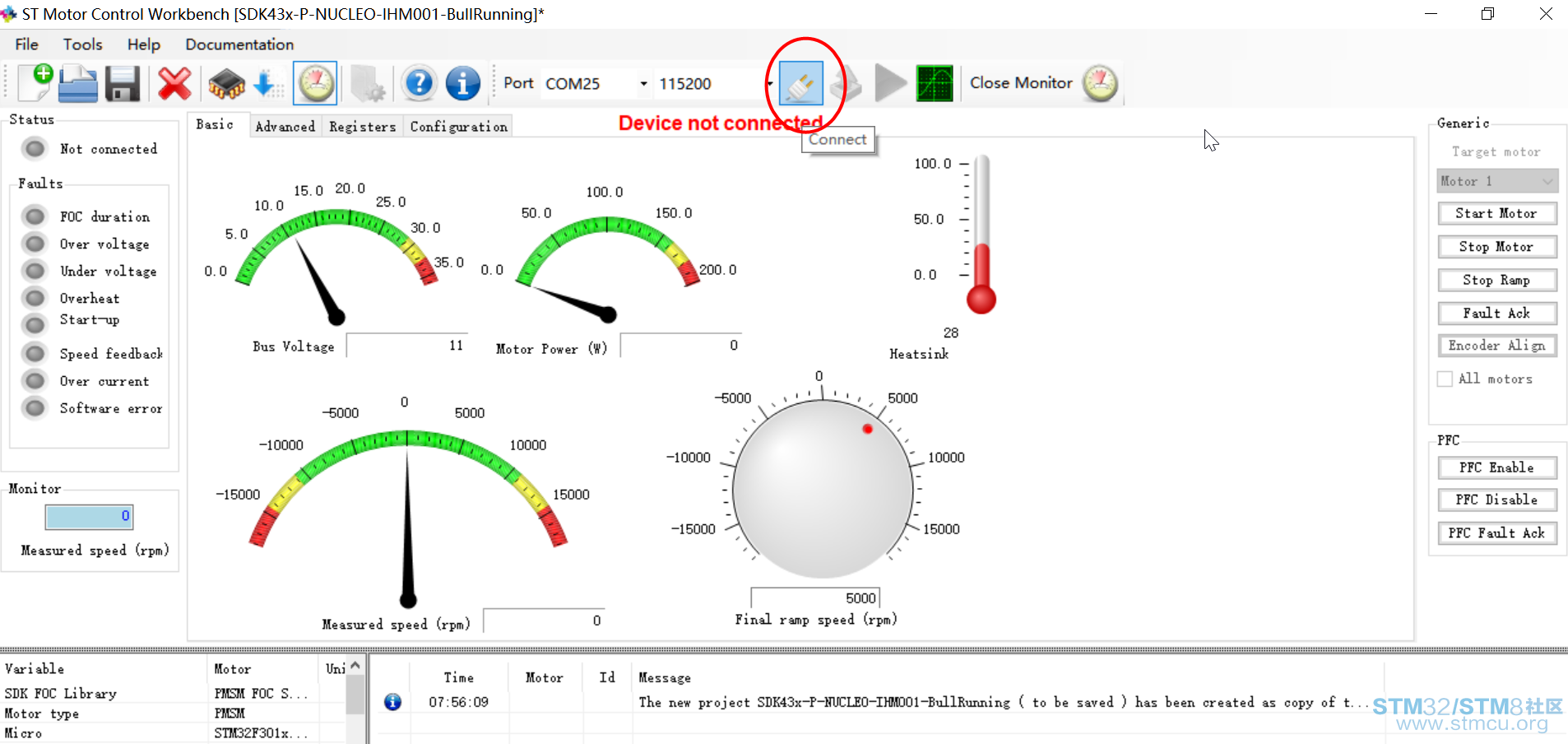
Task: Expand the Port COM25 dropdown
Action: tap(643, 83)
